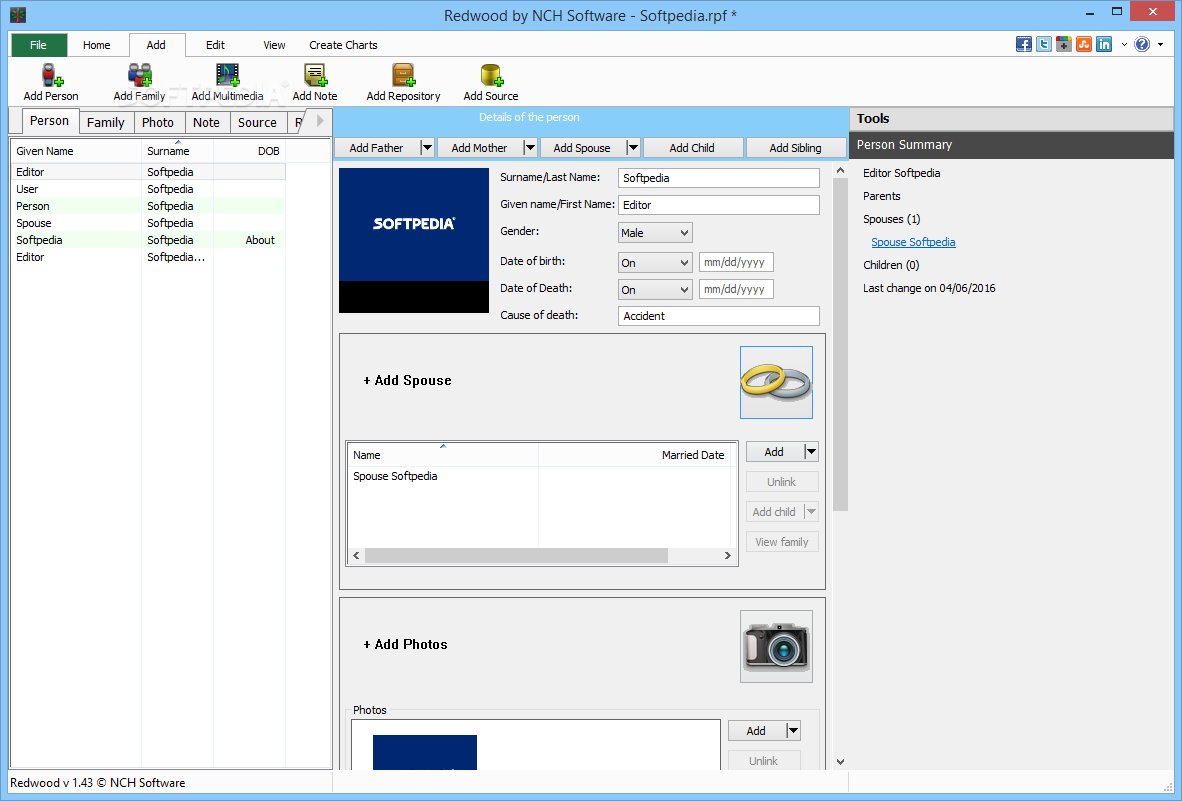
Task: Click the Date of Death date field
Action: tap(736, 289)
